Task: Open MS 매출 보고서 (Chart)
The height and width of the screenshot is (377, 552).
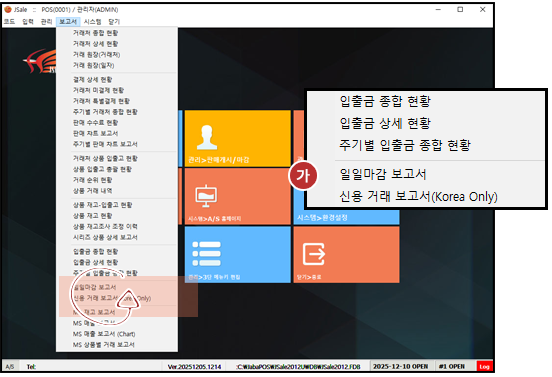Action: pyautogui.click(x=104, y=334)
